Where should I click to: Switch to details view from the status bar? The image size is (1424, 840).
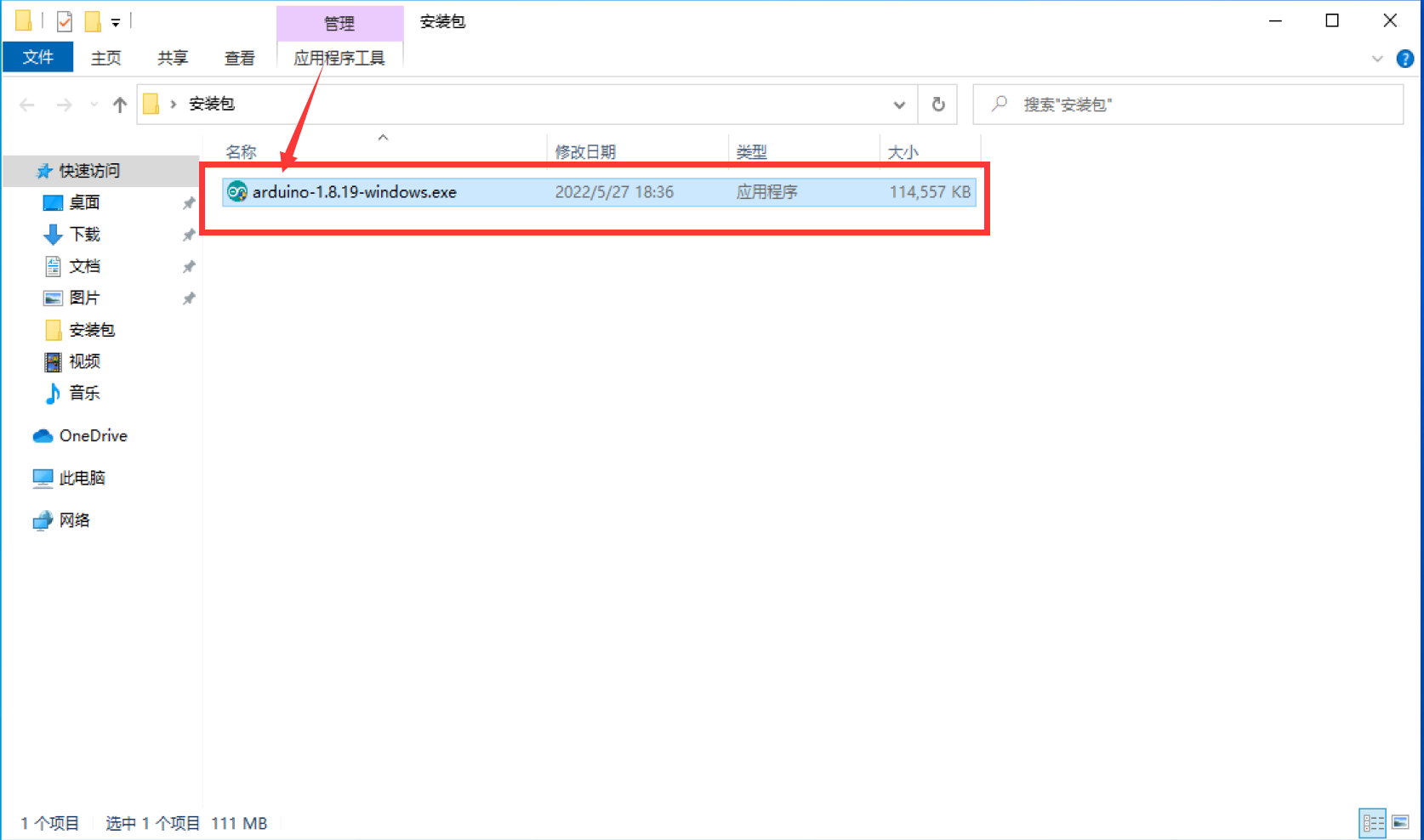click(1373, 822)
